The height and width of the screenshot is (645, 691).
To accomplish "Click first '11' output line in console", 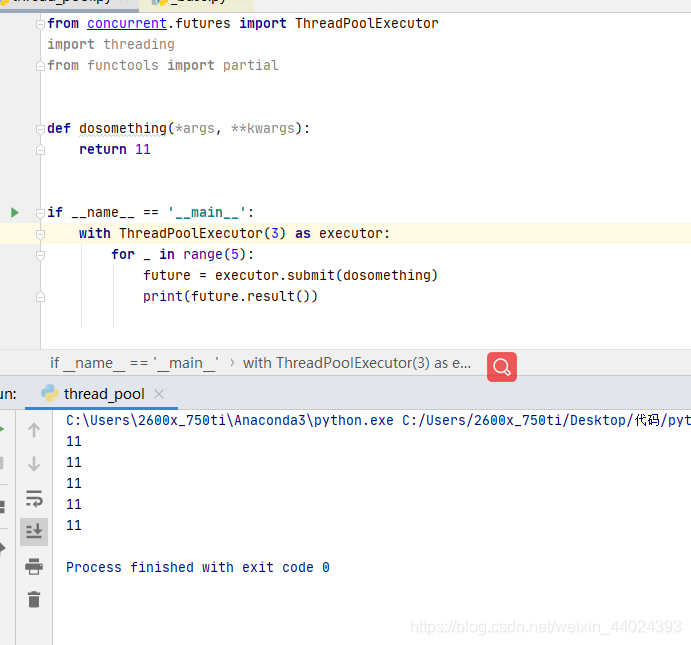I will coord(74,441).
